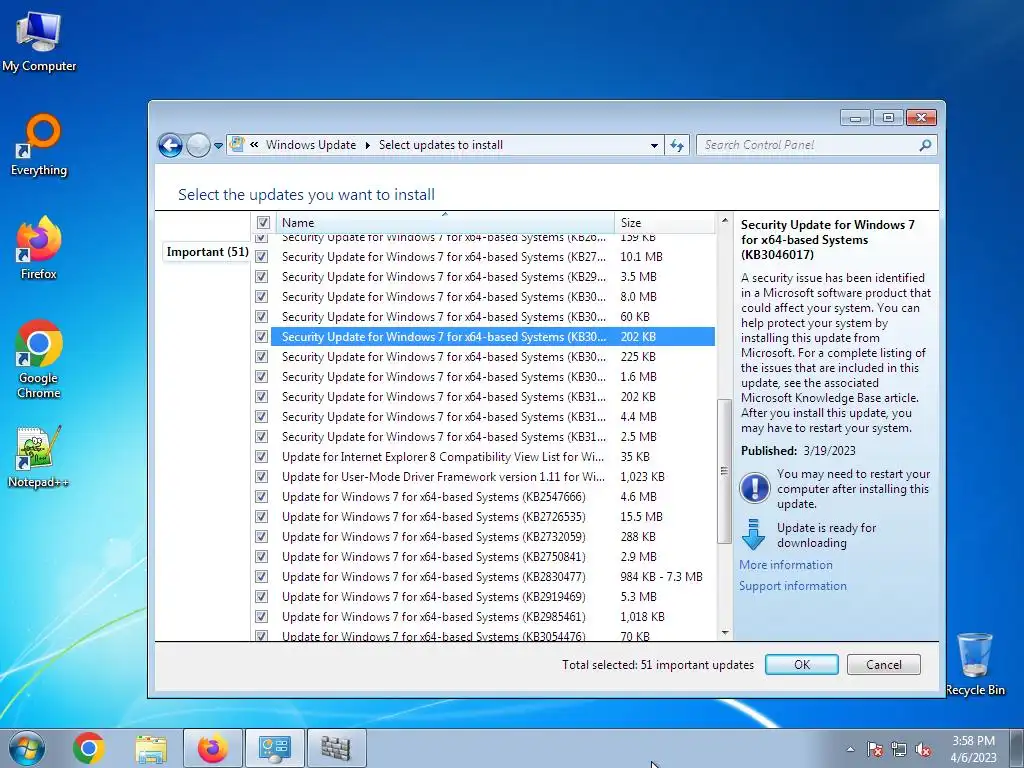Click scrollbar down arrow in update list
Image resolution: width=1024 pixels, height=768 pixels.
(x=724, y=632)
